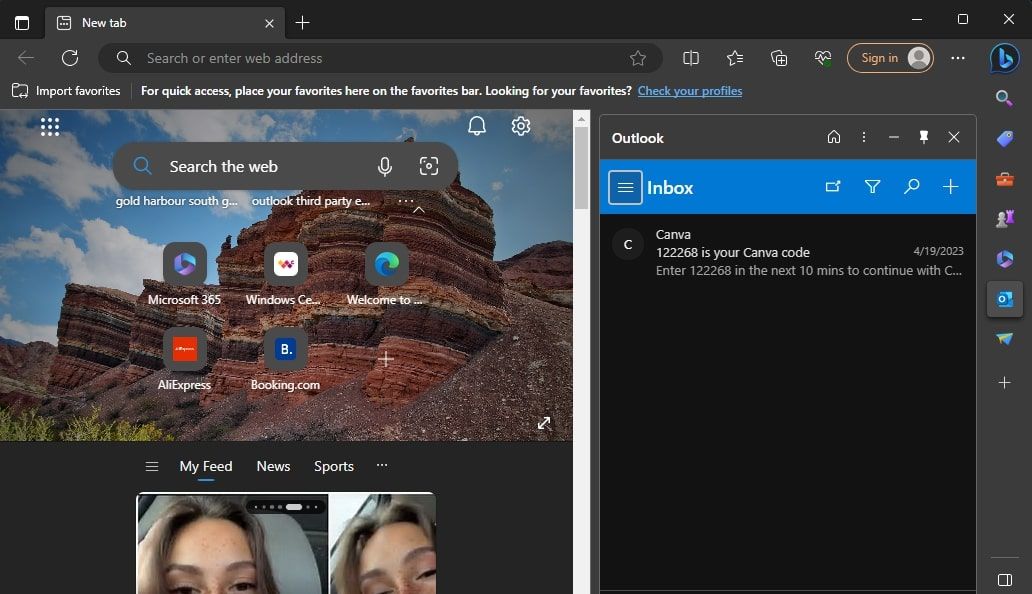
Task: Compose new mail with the plus icon
Action: click(x=950, y=187)
